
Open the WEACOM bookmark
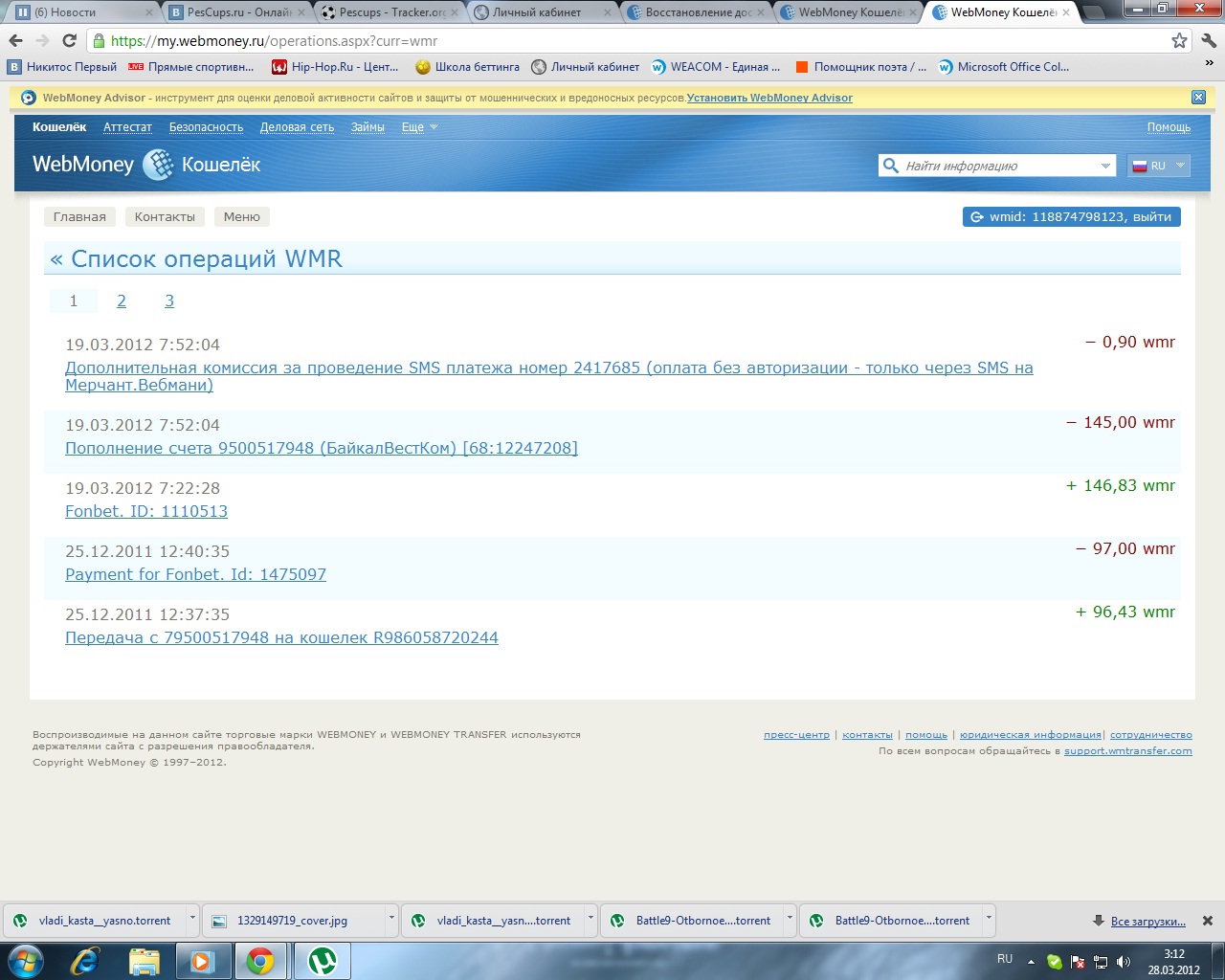click(x=716, y=67)
